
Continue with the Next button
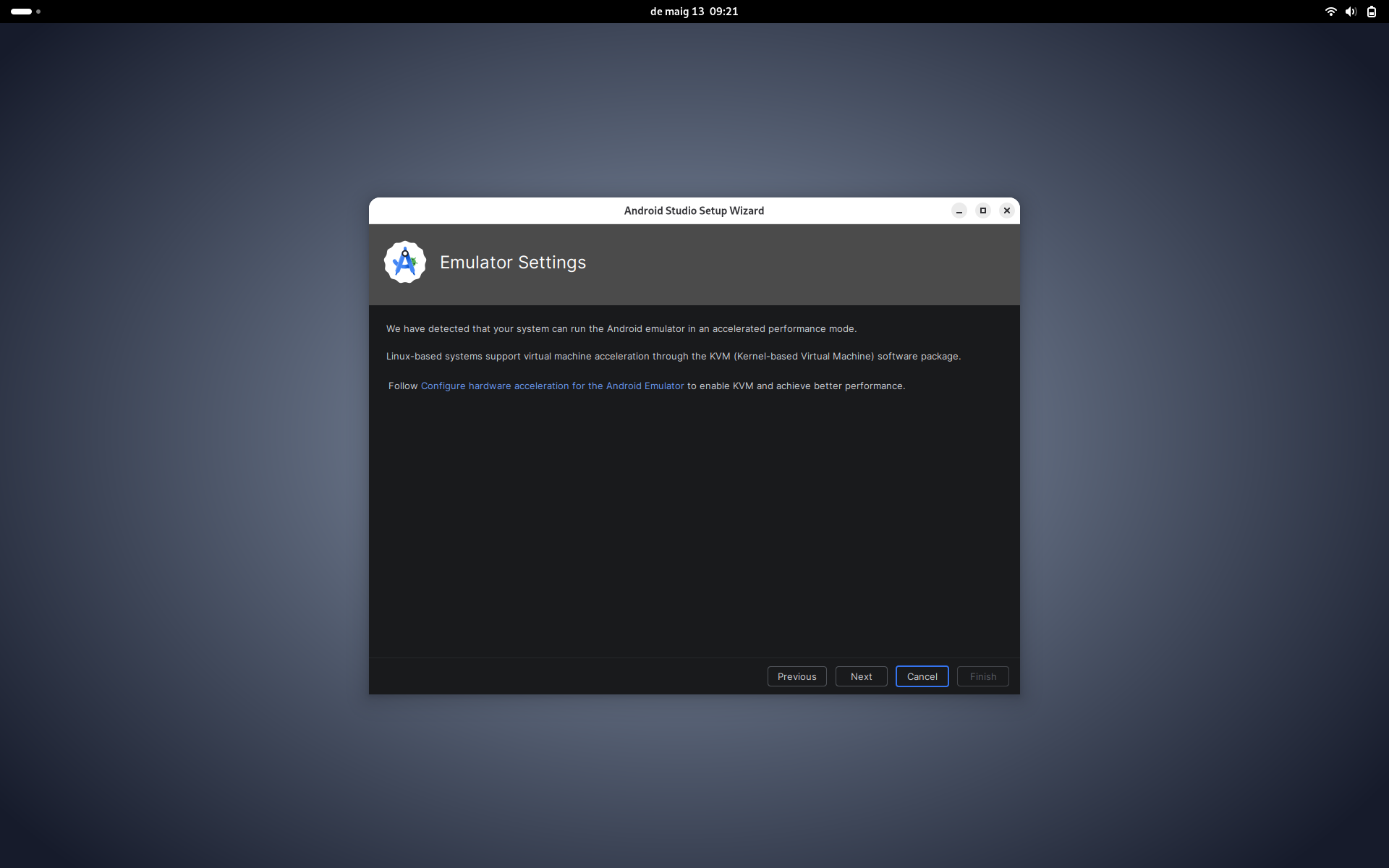[x=861, y=676]
